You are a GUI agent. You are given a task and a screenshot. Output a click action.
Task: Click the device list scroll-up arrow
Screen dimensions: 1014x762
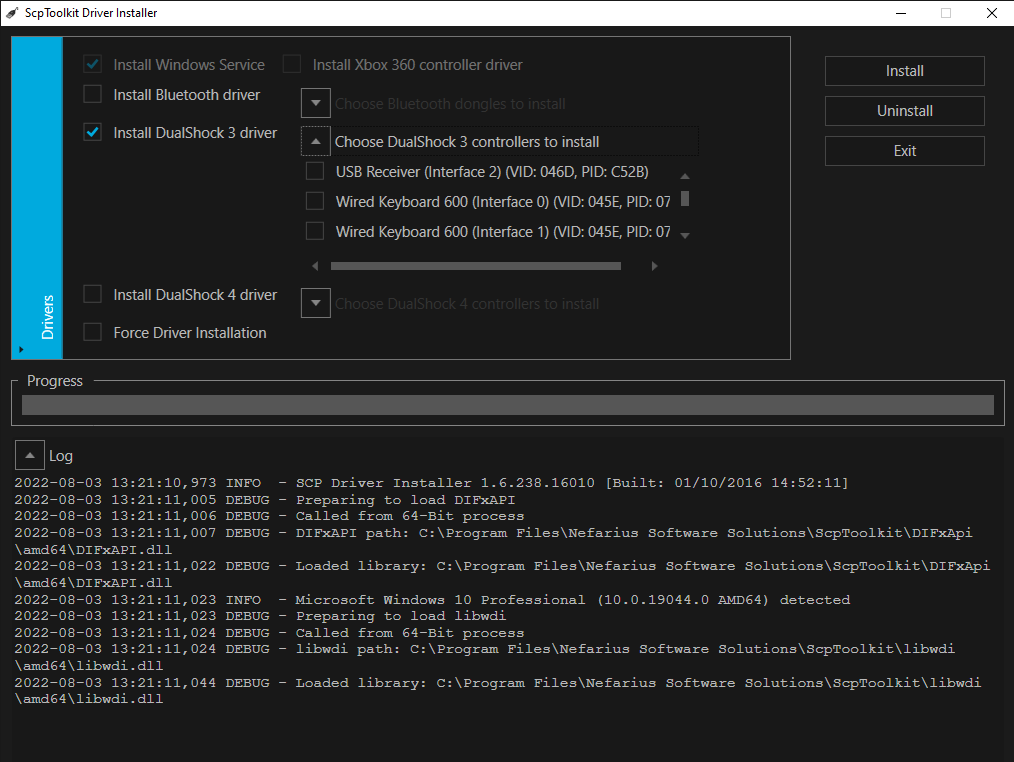point(685,176)
